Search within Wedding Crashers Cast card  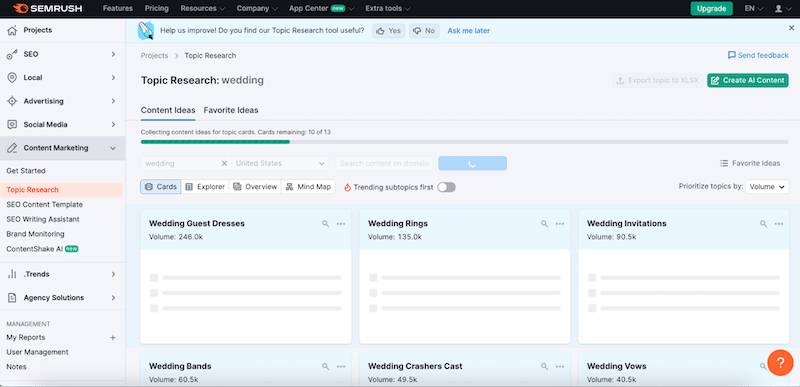[544, 367]
